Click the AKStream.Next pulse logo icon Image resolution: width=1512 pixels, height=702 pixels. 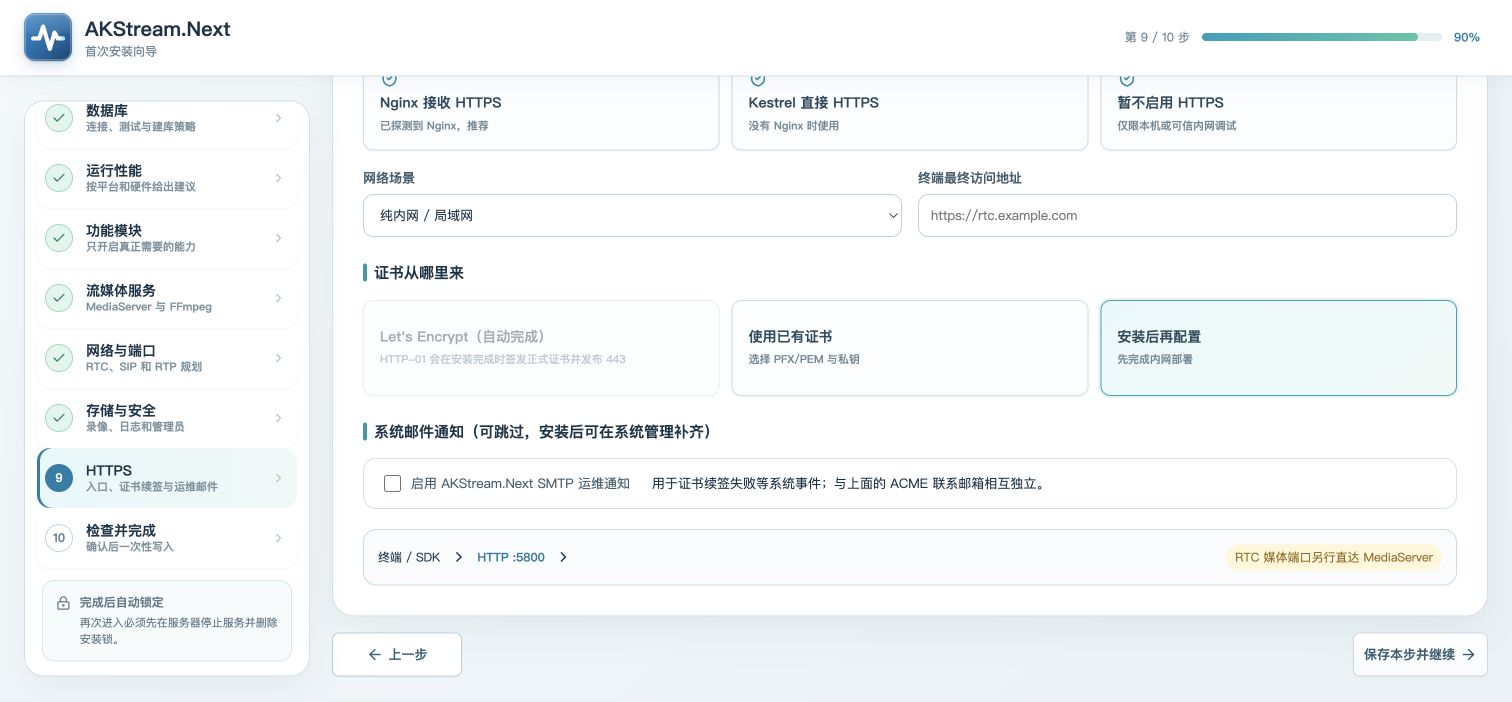48,37
